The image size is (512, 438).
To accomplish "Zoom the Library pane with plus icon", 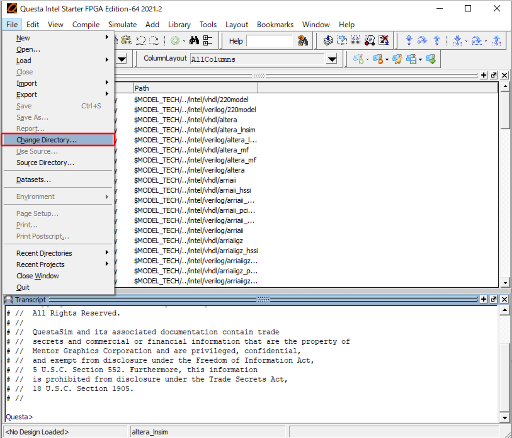I will 484,75.
